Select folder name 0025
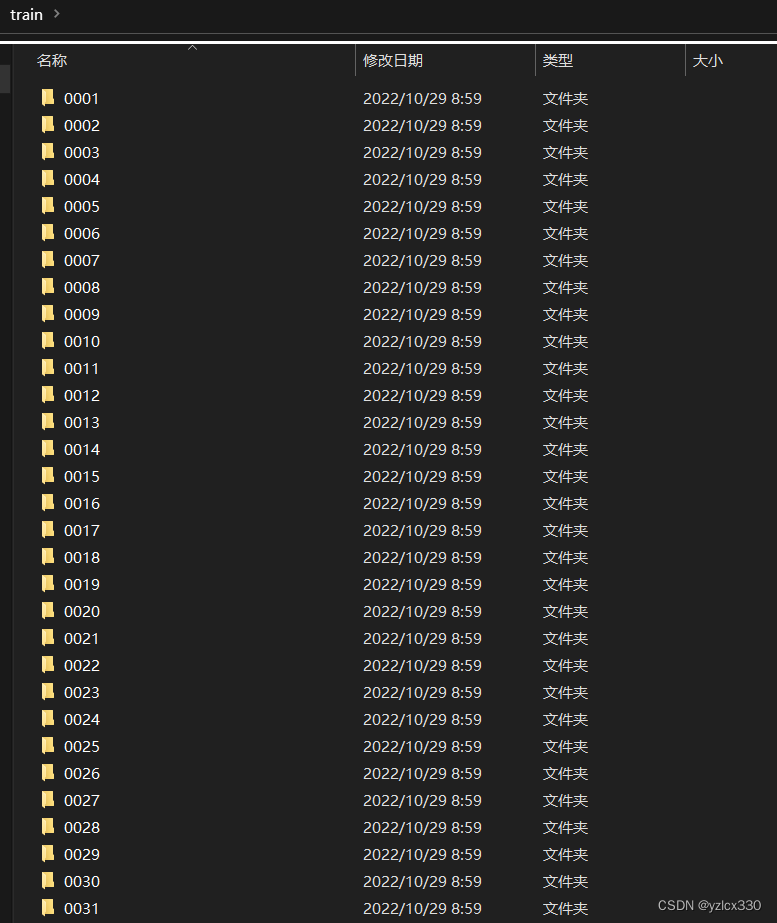This screenshot has height=923, width=777. (x=82, y=746)
